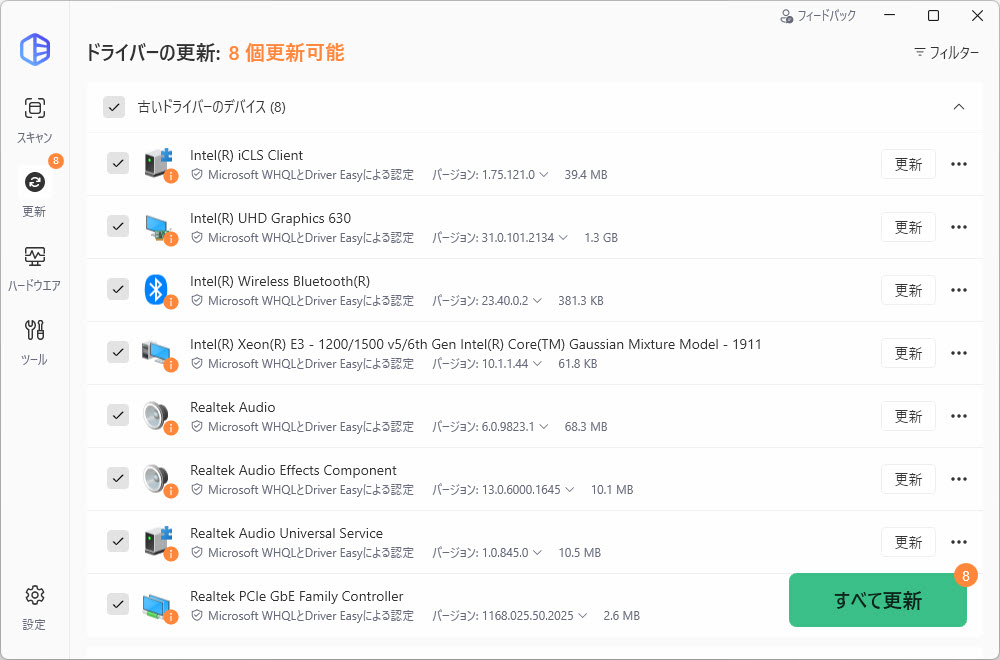
Task: Open more options for Intel UHD Graphics 630
Action: [x=959, y=228]
